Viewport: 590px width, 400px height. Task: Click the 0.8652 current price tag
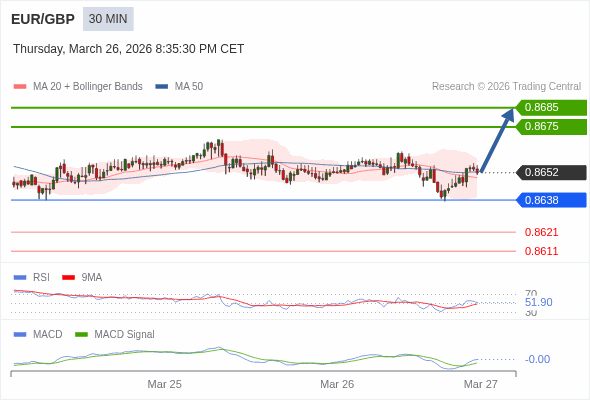coord(551,172)
